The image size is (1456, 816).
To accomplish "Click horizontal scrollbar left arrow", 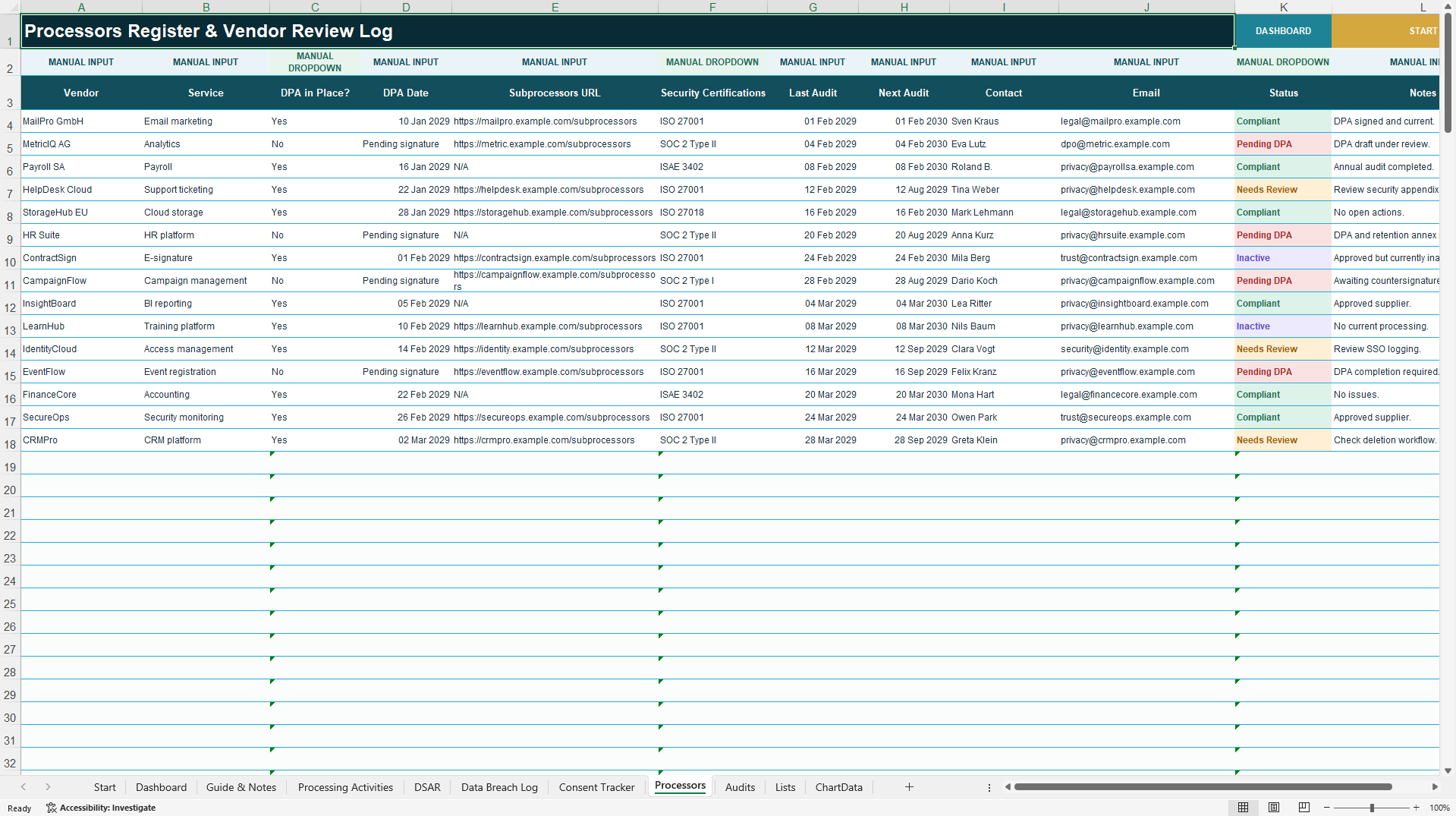I will pyautogui.click(x=1008, y=787).
